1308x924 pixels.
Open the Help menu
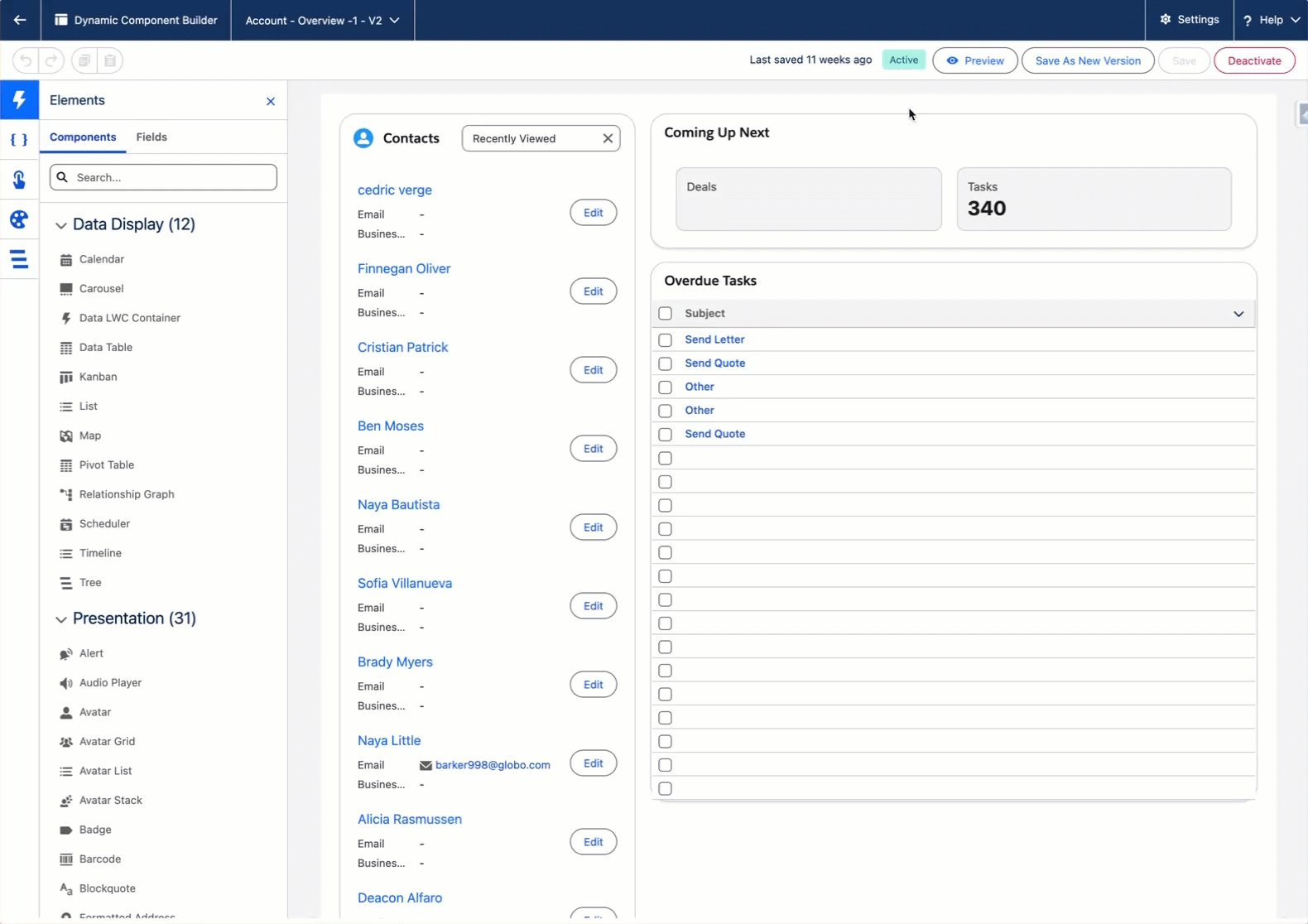(1271, 20)
